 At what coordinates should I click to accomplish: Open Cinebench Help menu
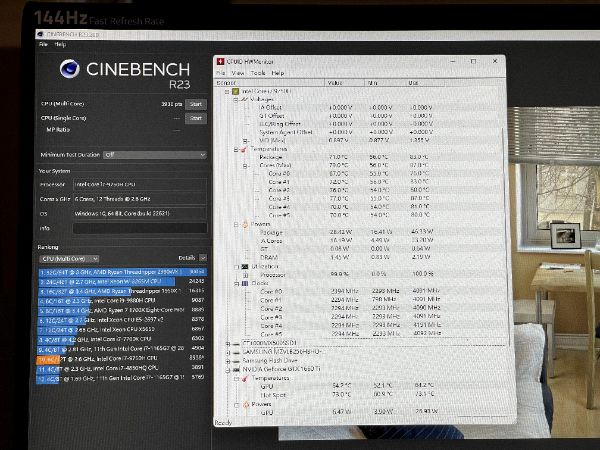click(x=60, y=44)
